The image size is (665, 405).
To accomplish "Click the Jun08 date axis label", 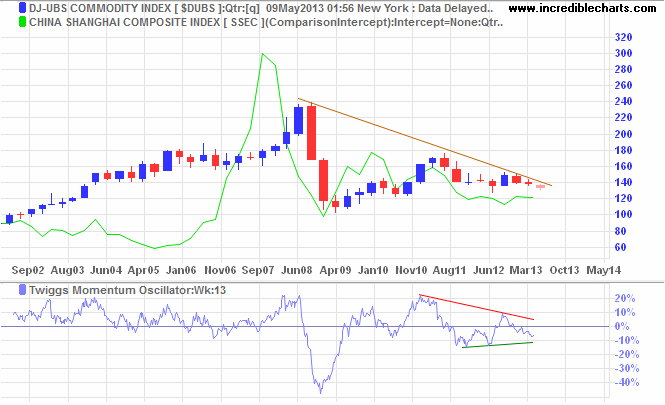I will [x=296, y=270].
